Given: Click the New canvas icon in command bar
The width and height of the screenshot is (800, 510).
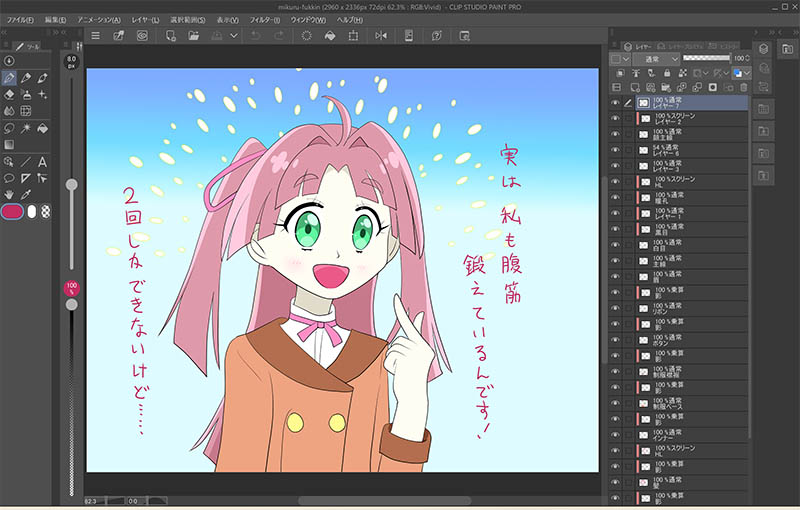Looking at the screenshot, I should [170, 36].
